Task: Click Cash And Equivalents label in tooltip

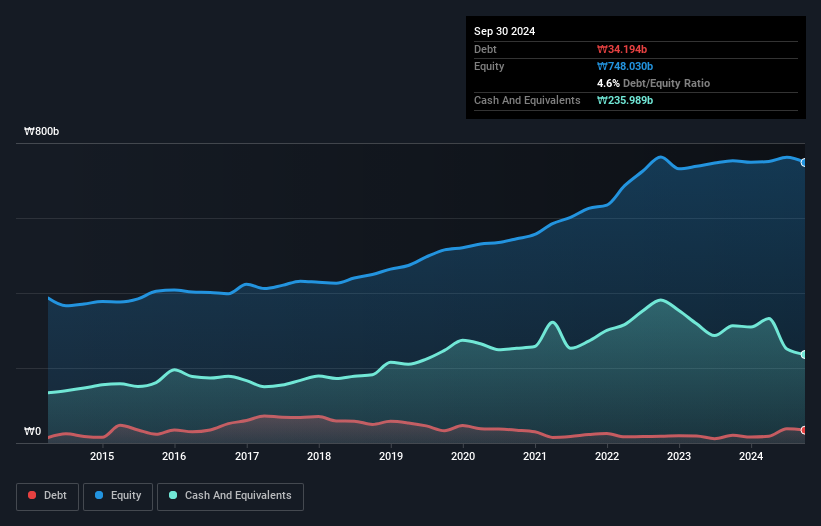Action: click(527, 100)
